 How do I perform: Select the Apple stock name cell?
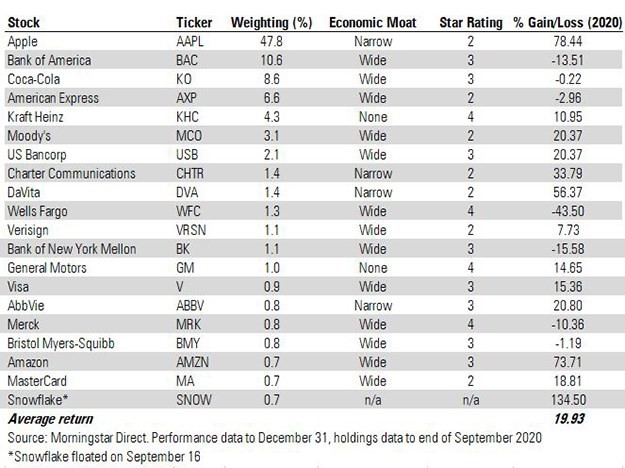[23, 42]
